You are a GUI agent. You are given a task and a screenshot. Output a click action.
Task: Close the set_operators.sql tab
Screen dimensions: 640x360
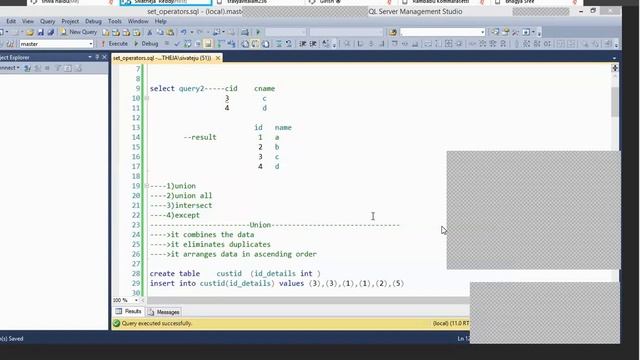(x=218, y=58)
